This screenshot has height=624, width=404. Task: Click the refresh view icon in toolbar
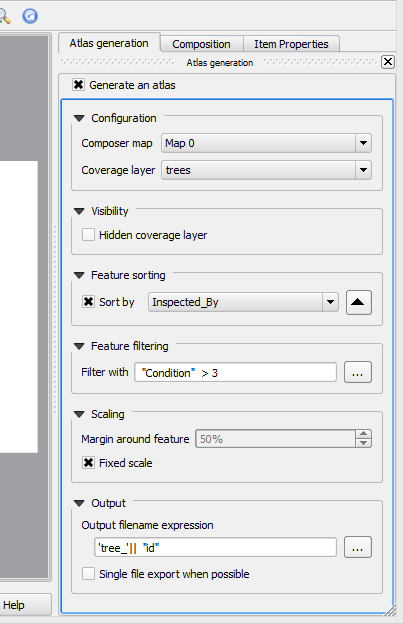tap(30, 16)
